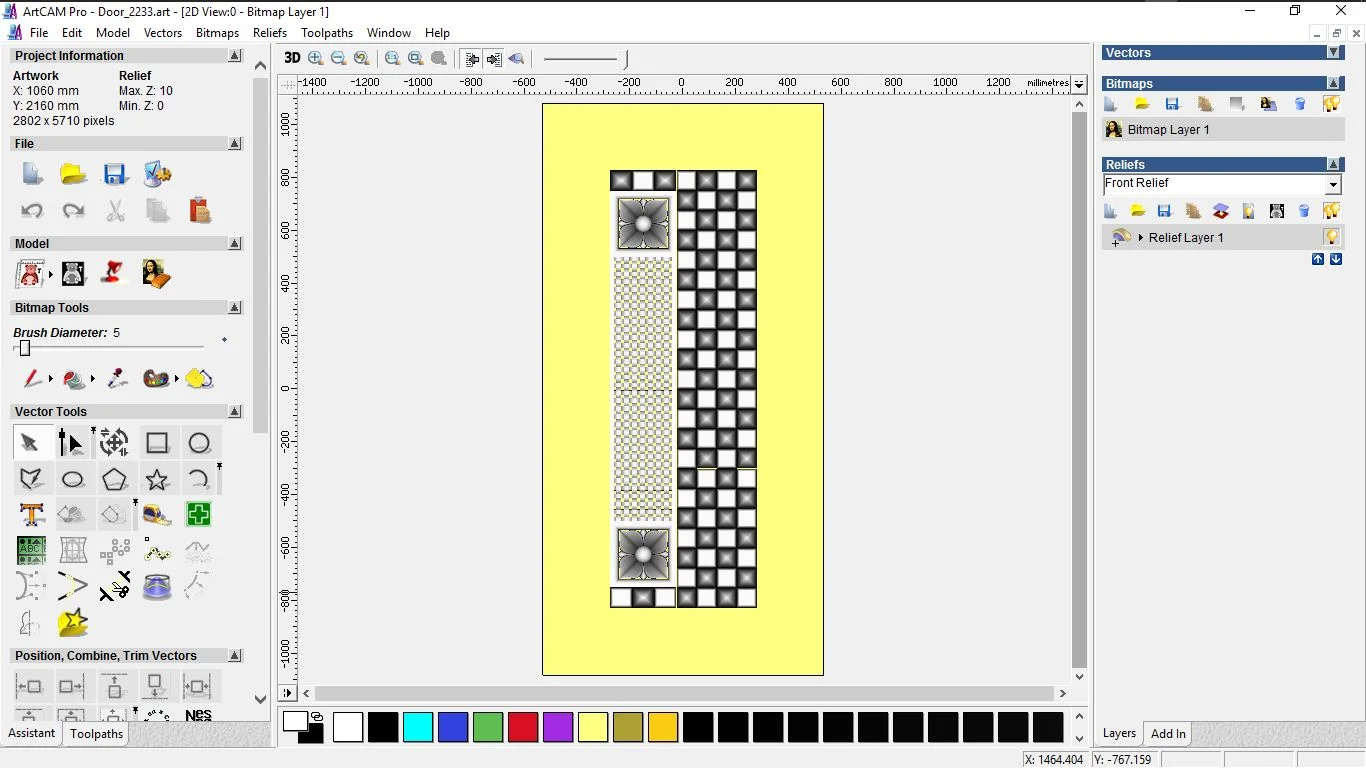This screenshot has height=768, width=1366.
Task: Click the create vector text tool
Action: 31,515
